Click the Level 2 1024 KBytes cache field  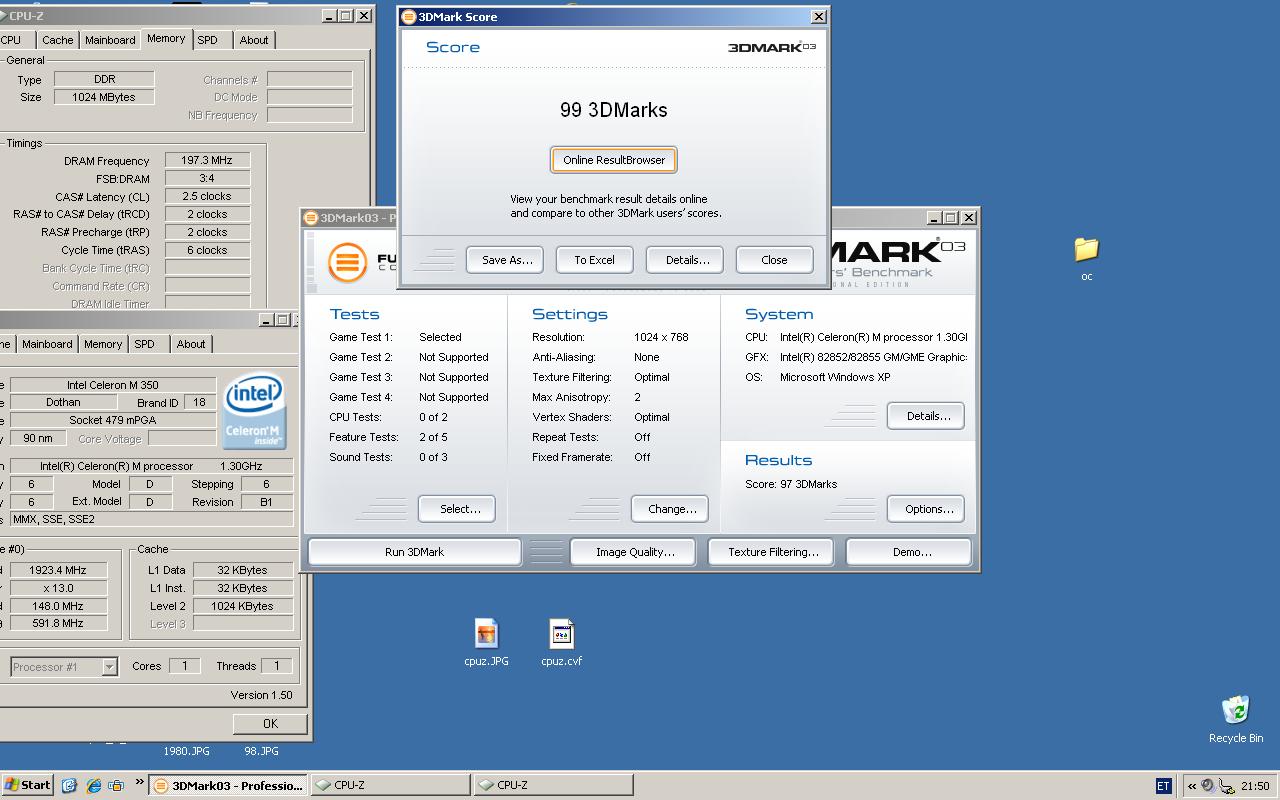pyautogui.click(x=243, y=606)
